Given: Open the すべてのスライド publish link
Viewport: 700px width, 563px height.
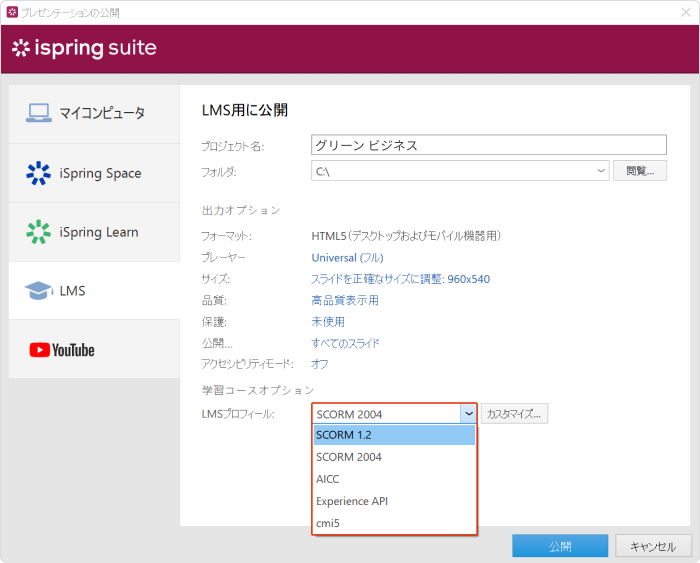Looking at the screenshot, I should click(x=345, y=343).
